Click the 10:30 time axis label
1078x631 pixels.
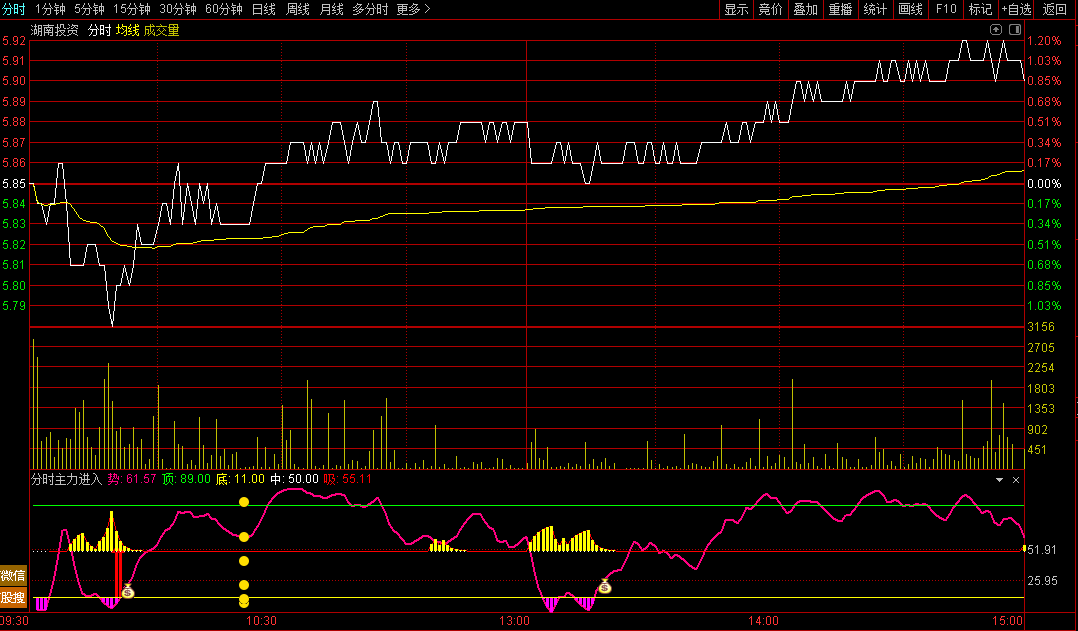262,621
